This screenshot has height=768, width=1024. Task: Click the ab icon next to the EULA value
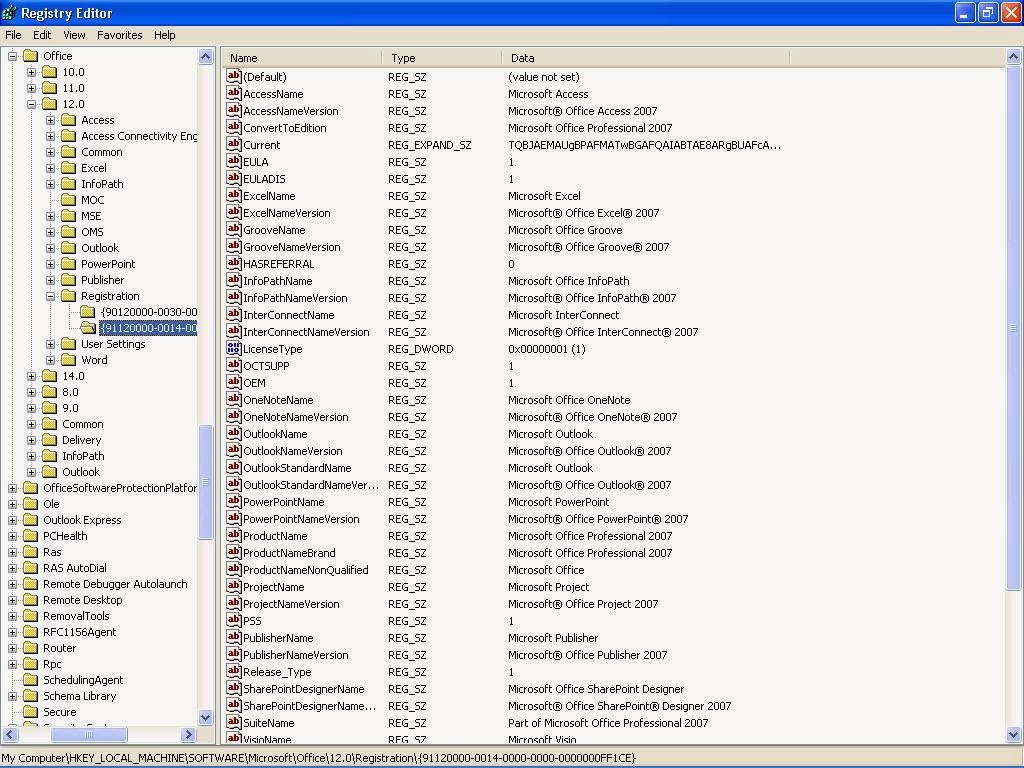click(234, 161)
